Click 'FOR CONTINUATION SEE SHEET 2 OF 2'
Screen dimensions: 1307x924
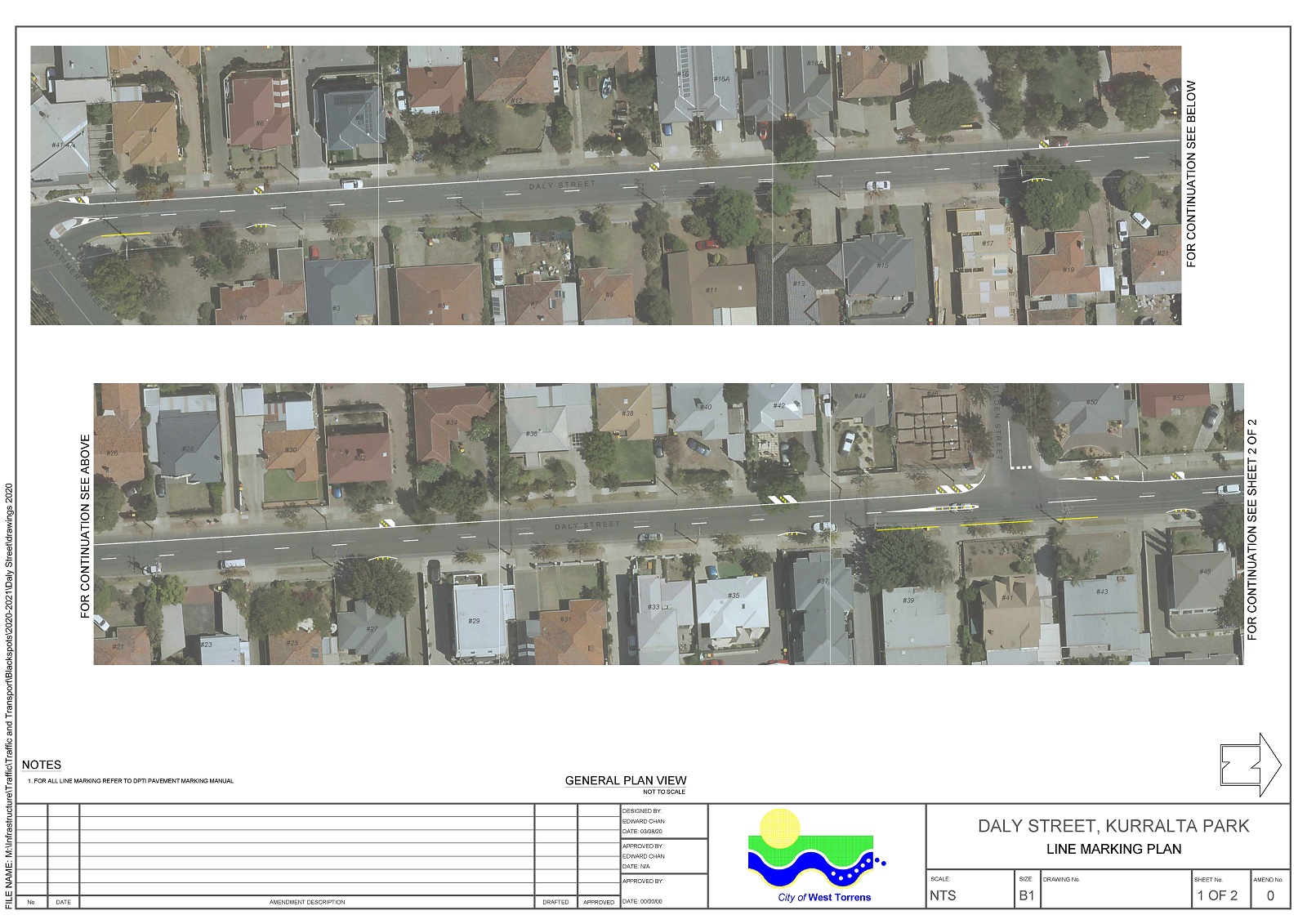pos(1251,529)
